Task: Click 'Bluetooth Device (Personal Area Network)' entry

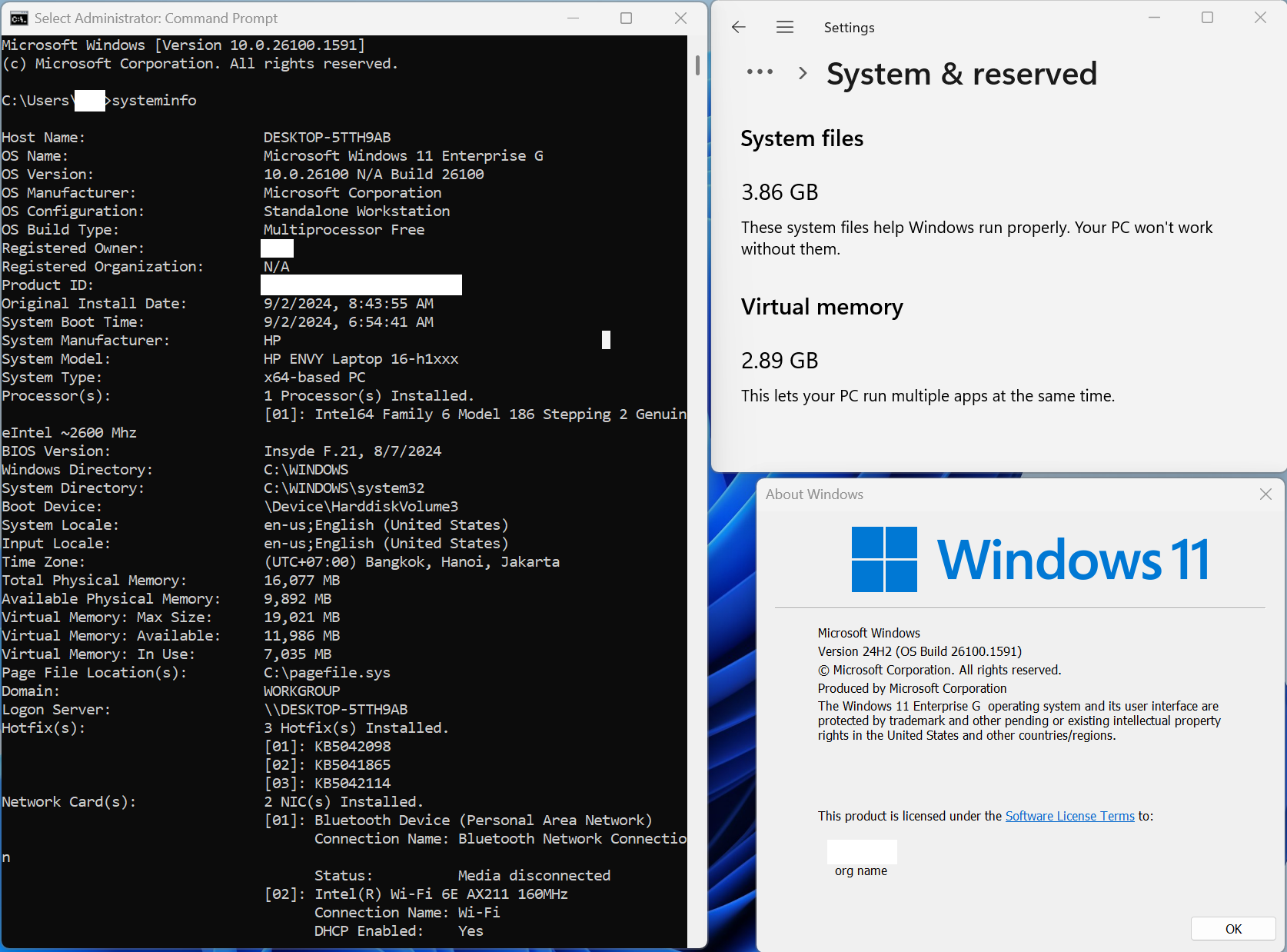Action: (x=483, y=821)
